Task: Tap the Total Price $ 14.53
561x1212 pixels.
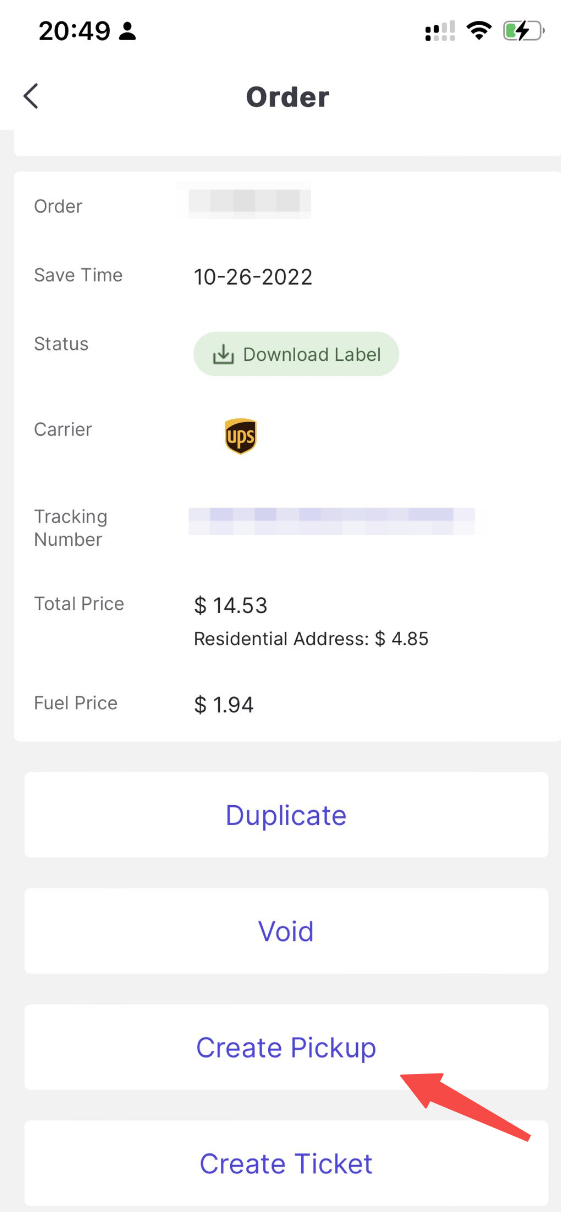Action: click(x=231, y=605)
